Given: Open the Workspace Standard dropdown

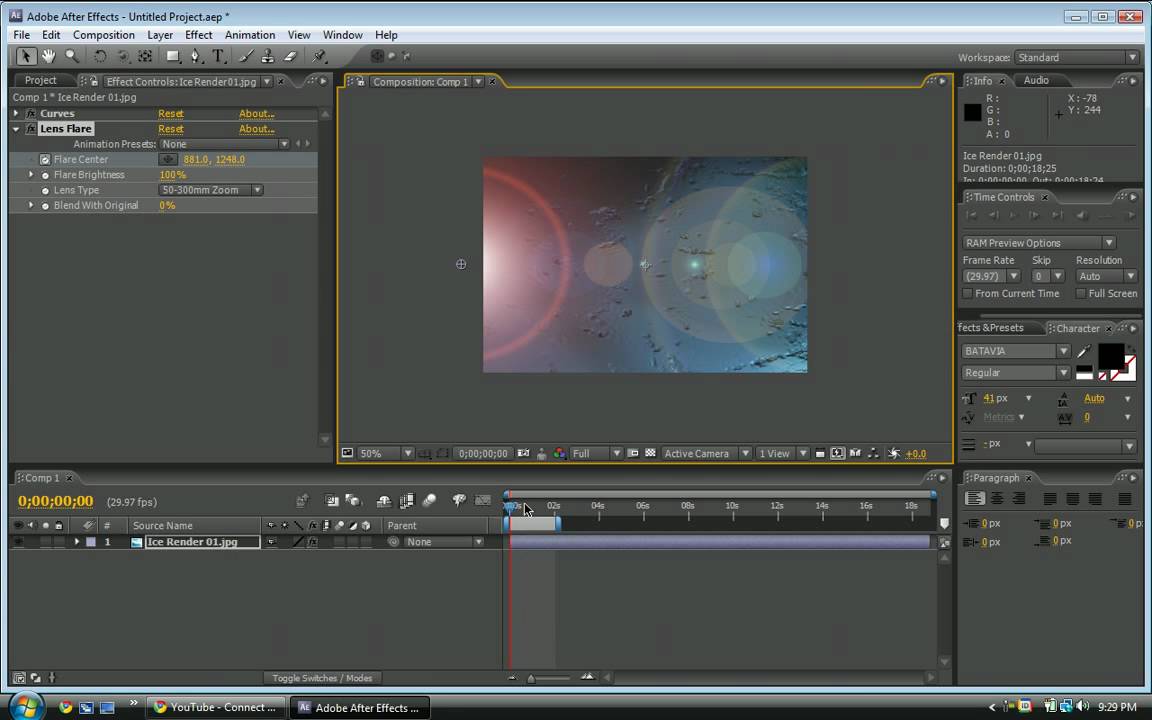Looking at the screenshot, I should 1076,57.
